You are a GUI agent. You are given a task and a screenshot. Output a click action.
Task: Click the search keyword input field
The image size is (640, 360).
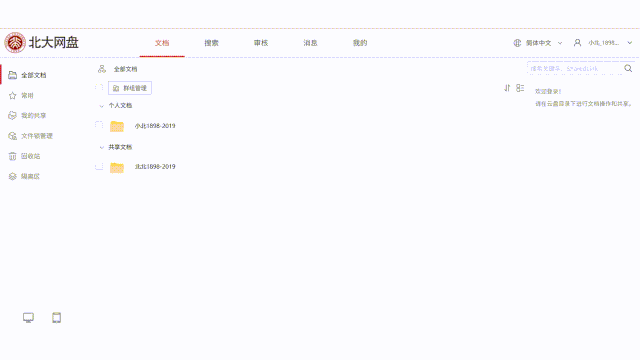[x=575, y=69]
